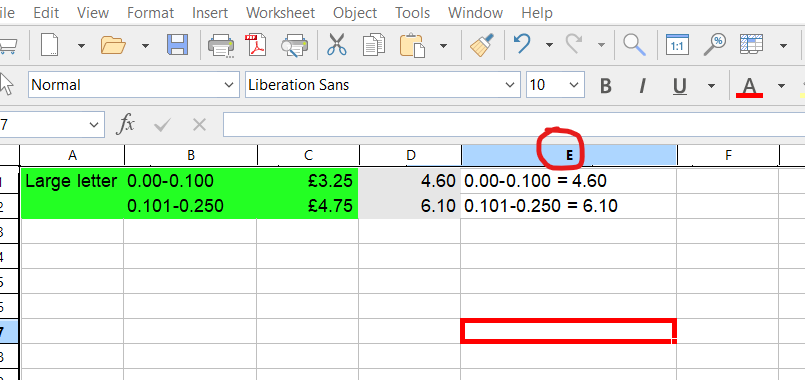Open Find and Replace magnifier icon

tap(634, 46)
